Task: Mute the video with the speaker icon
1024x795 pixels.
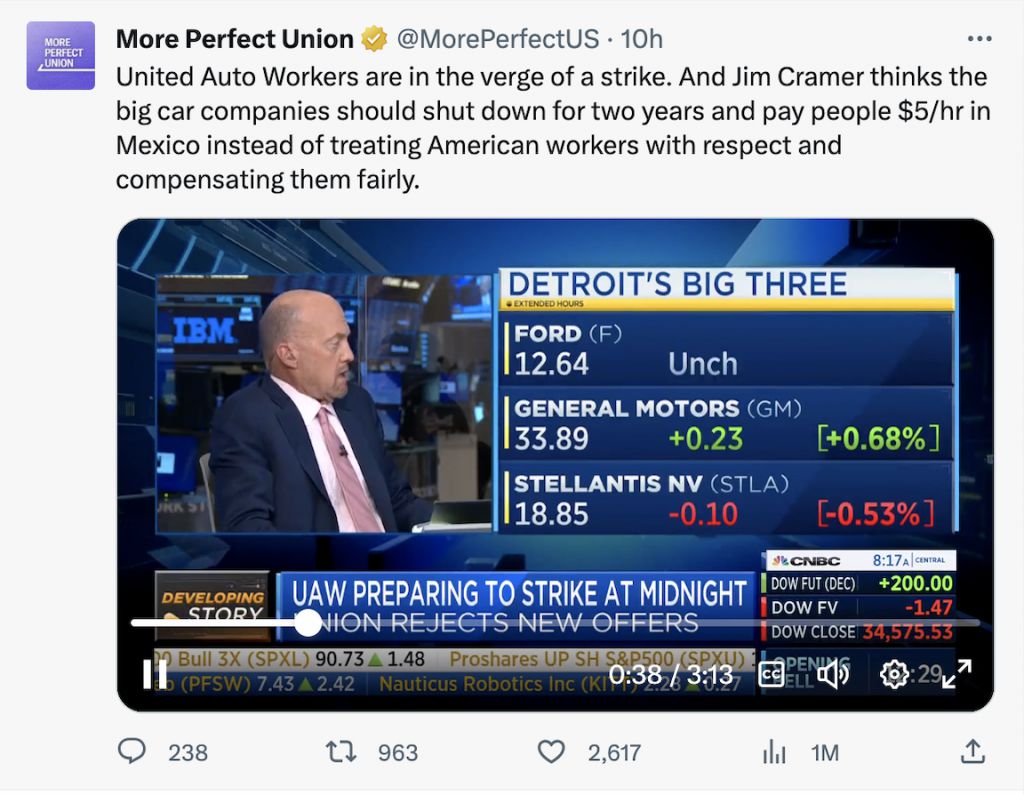Action: [x=833, y=674]
